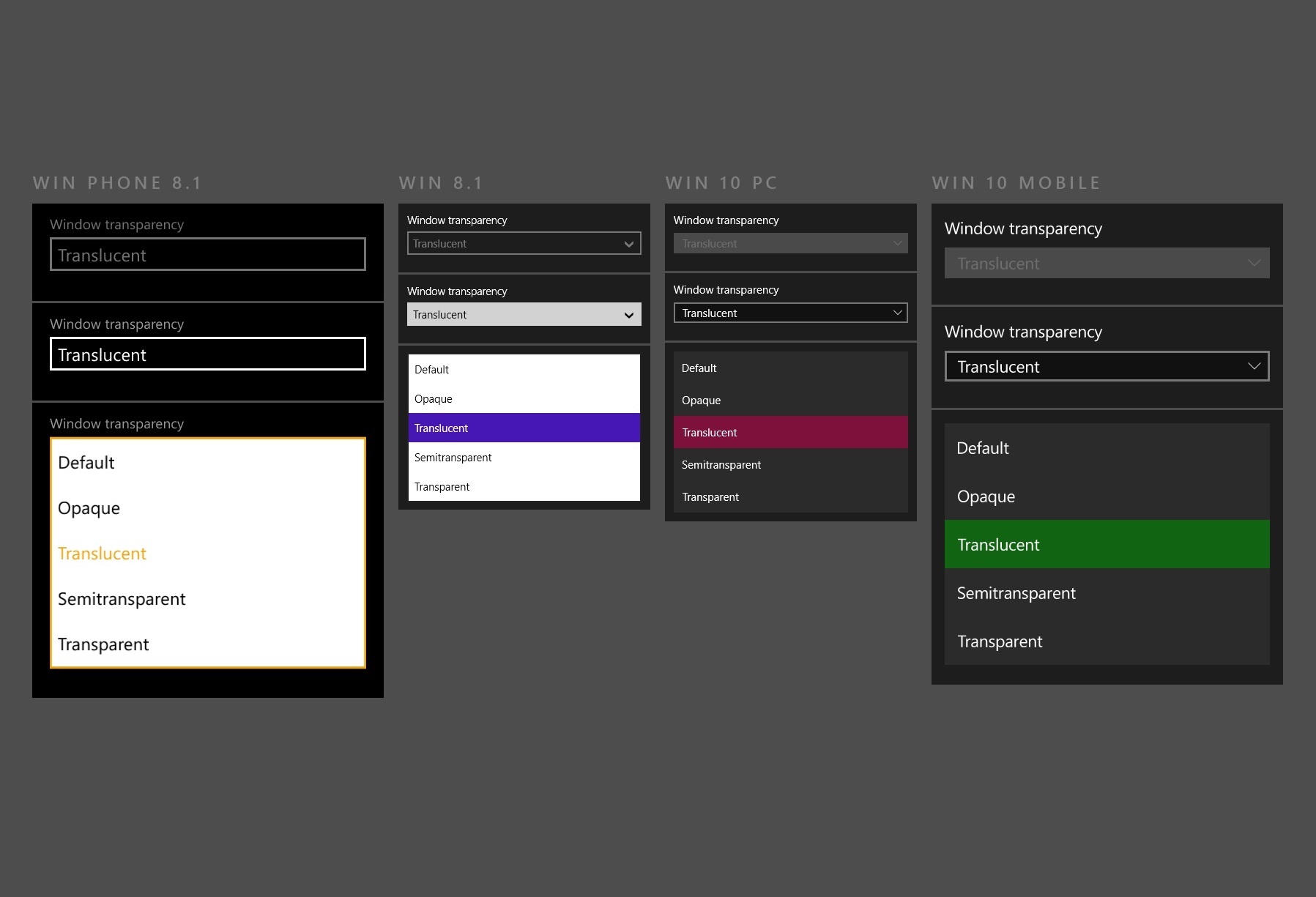Choose crimson highlighted Translucent in Win 10 PC
This screenshot has width=1316, height=897.
tap(791, 433)
